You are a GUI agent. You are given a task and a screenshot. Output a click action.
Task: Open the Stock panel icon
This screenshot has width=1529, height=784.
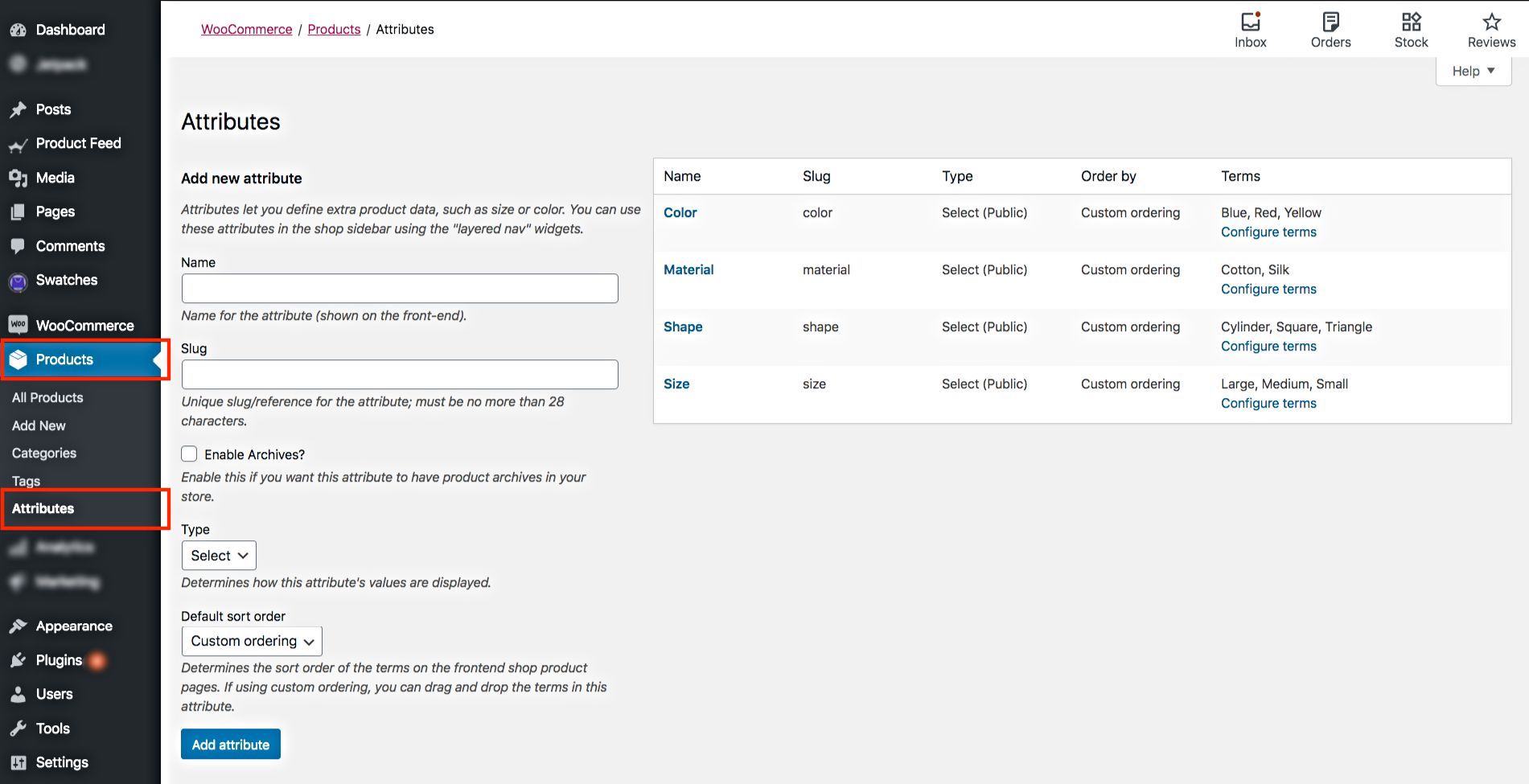point(1411,22)
